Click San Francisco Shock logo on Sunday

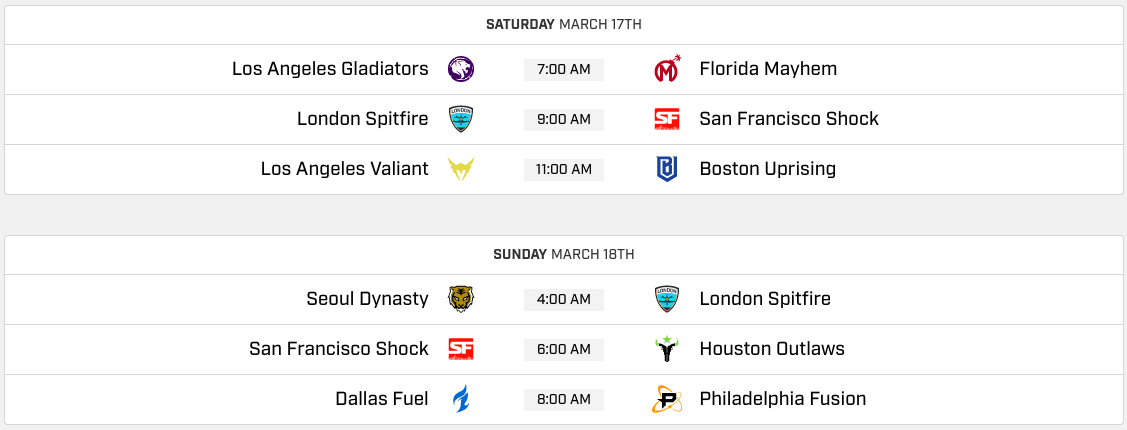pos(461,349)
